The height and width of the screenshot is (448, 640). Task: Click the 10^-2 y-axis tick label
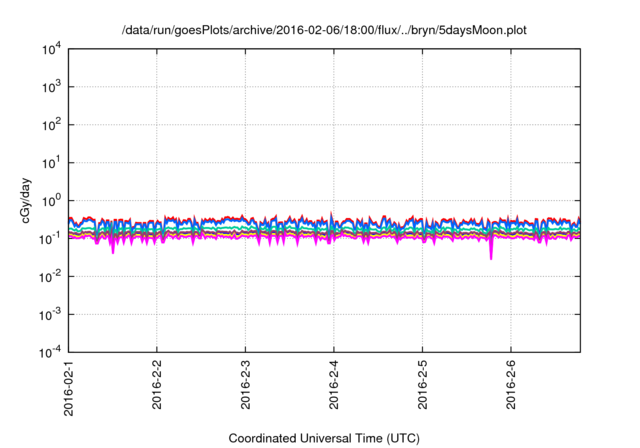50,277
